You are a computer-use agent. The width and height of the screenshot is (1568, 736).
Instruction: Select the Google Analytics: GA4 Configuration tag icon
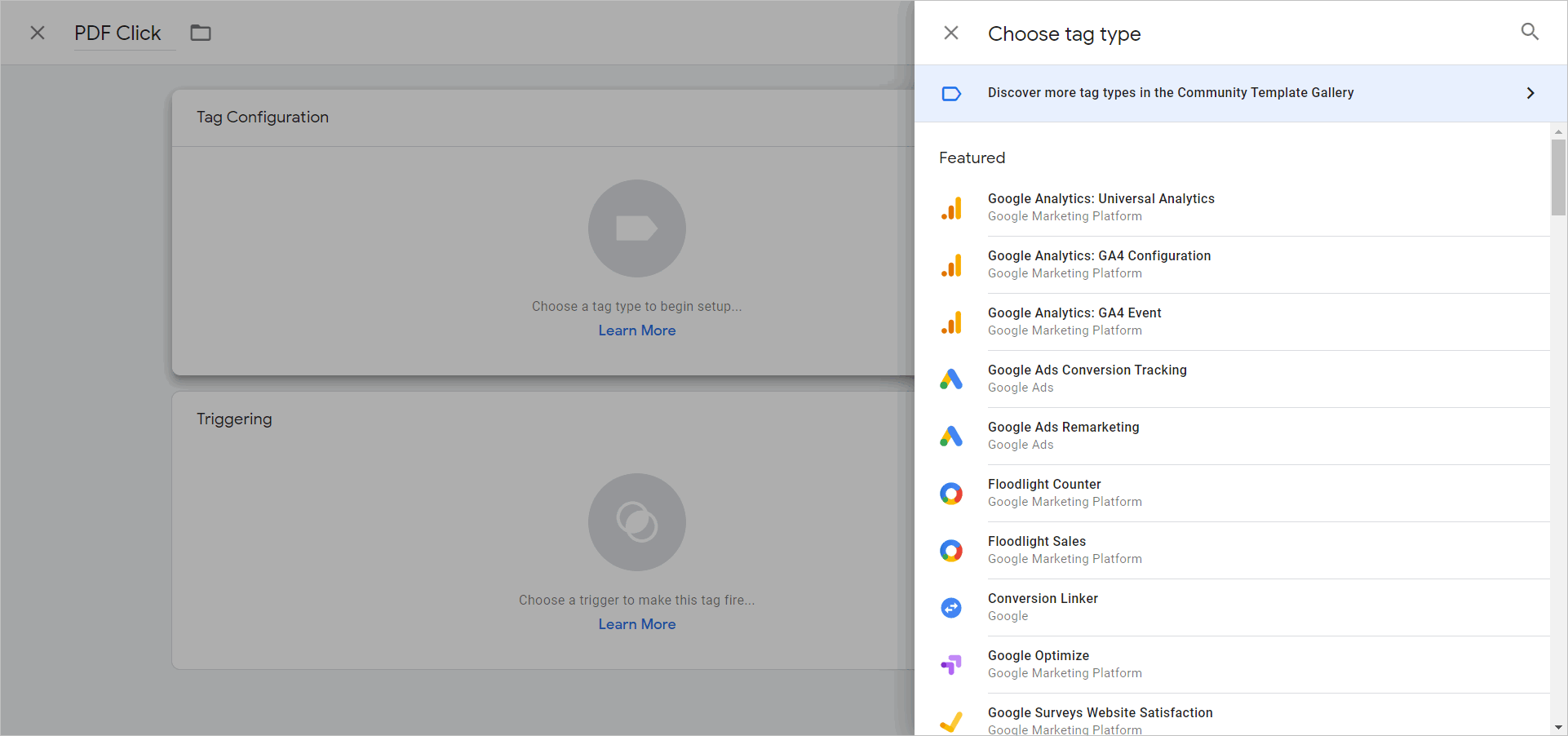coord(951,264)
